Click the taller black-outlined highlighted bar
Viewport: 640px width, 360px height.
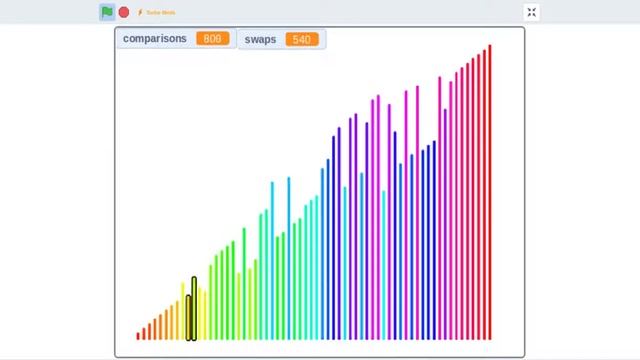(x=194, y=309)
